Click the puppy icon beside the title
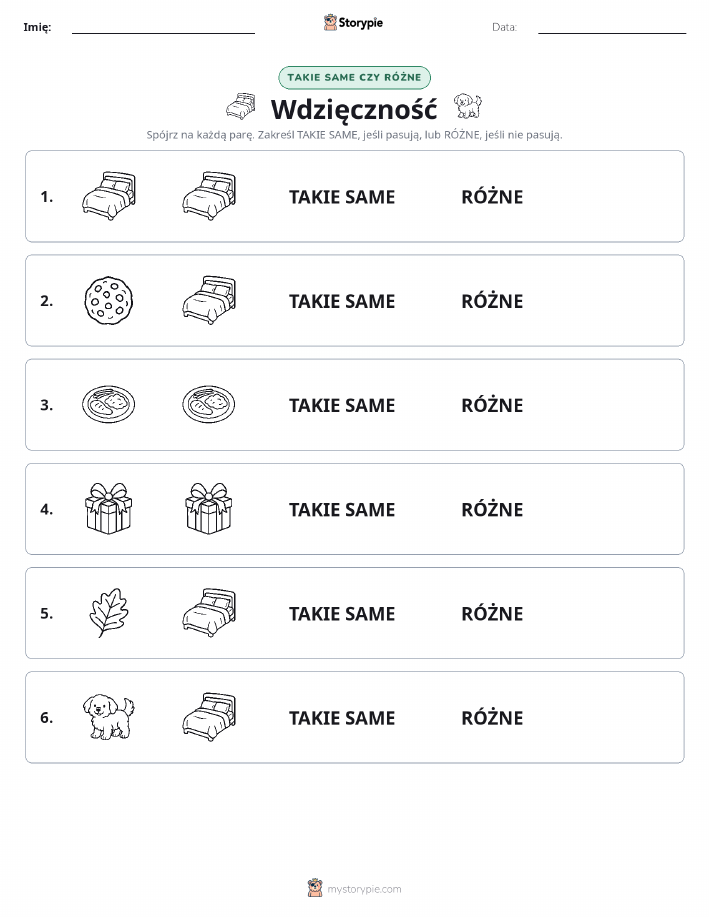 pos(468,106)
